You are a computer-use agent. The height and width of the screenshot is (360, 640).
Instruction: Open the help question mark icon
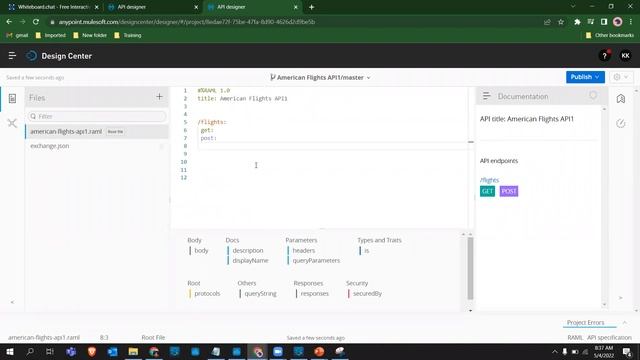[x=604, y=56]
